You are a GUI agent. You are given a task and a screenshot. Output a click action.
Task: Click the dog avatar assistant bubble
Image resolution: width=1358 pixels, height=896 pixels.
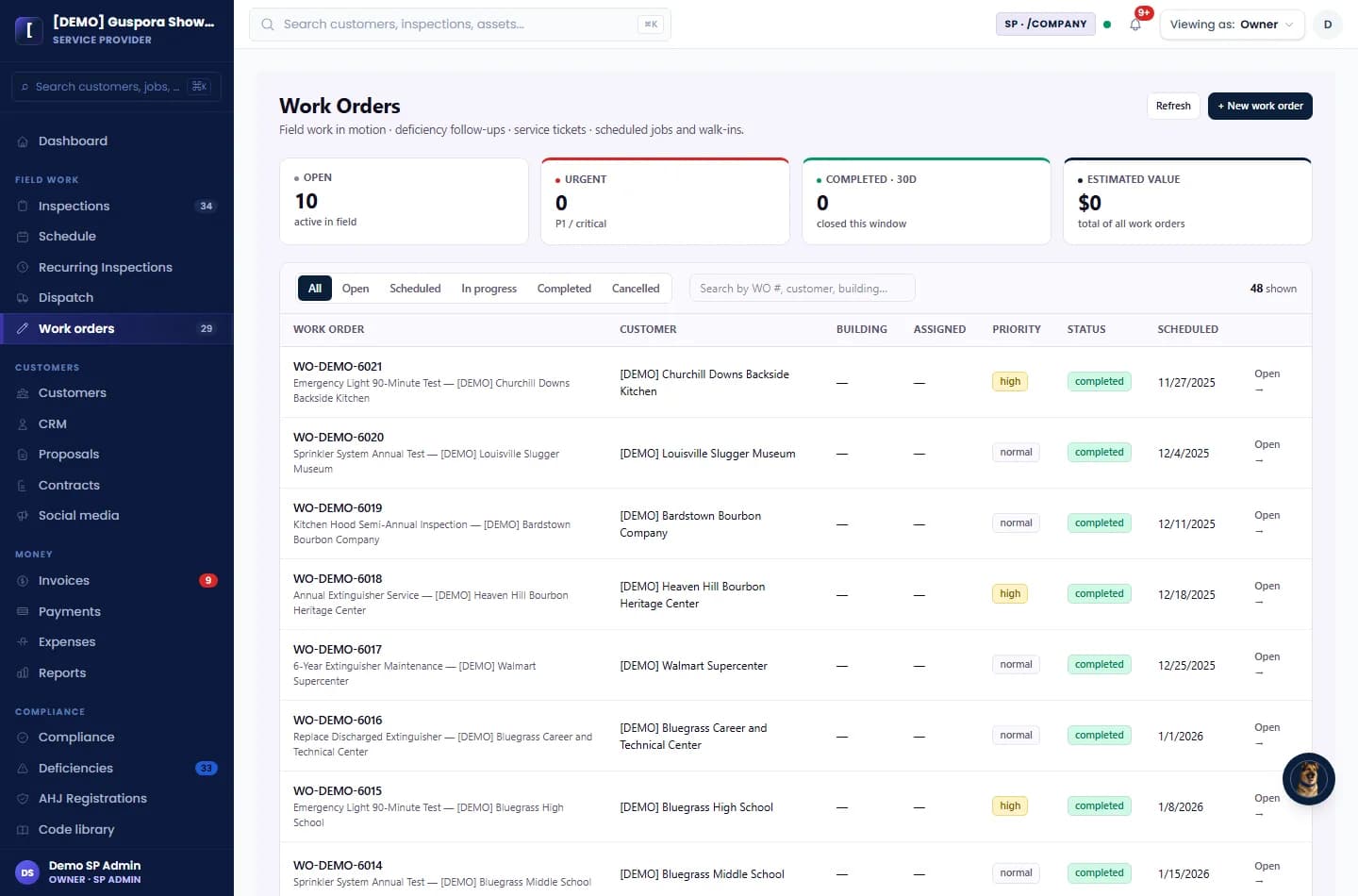1308,779
